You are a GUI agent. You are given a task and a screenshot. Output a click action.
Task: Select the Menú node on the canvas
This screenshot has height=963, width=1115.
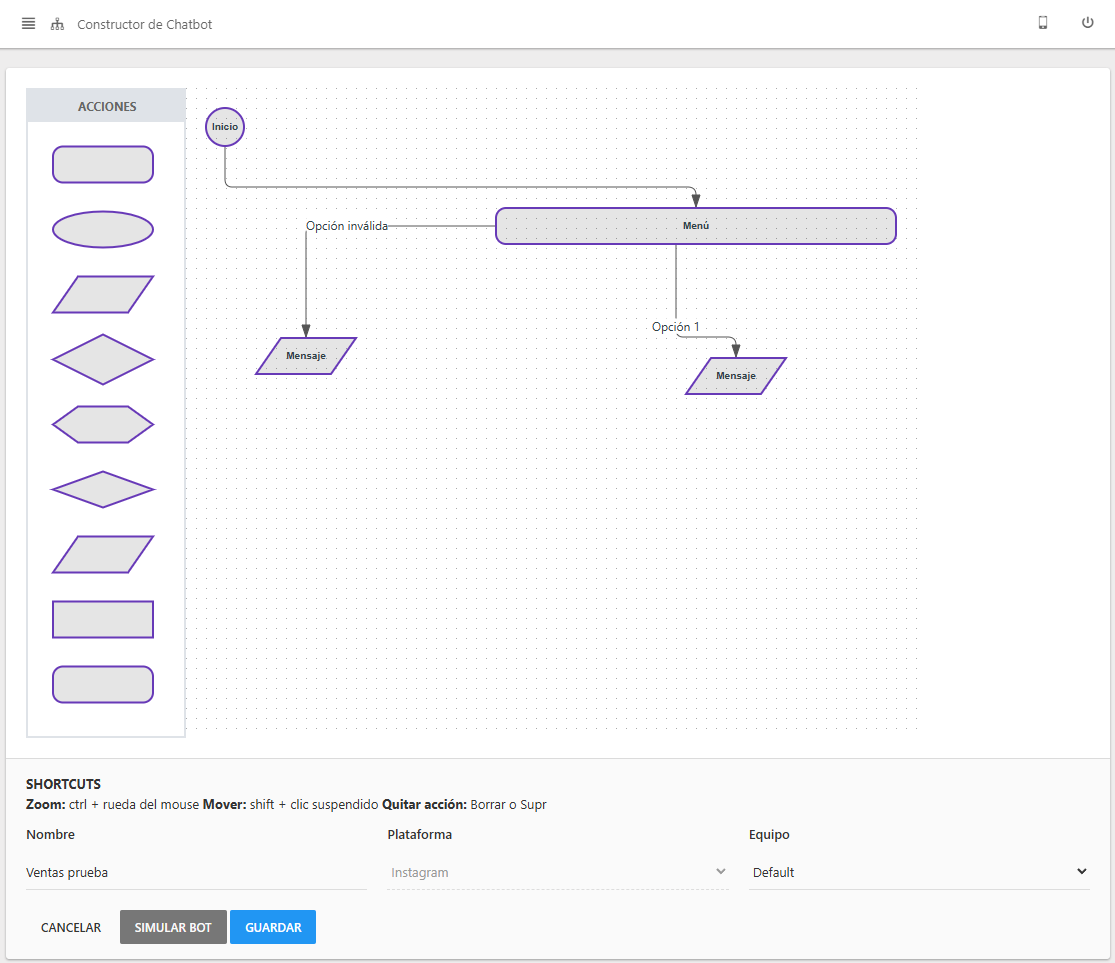[x=695, y=226]
